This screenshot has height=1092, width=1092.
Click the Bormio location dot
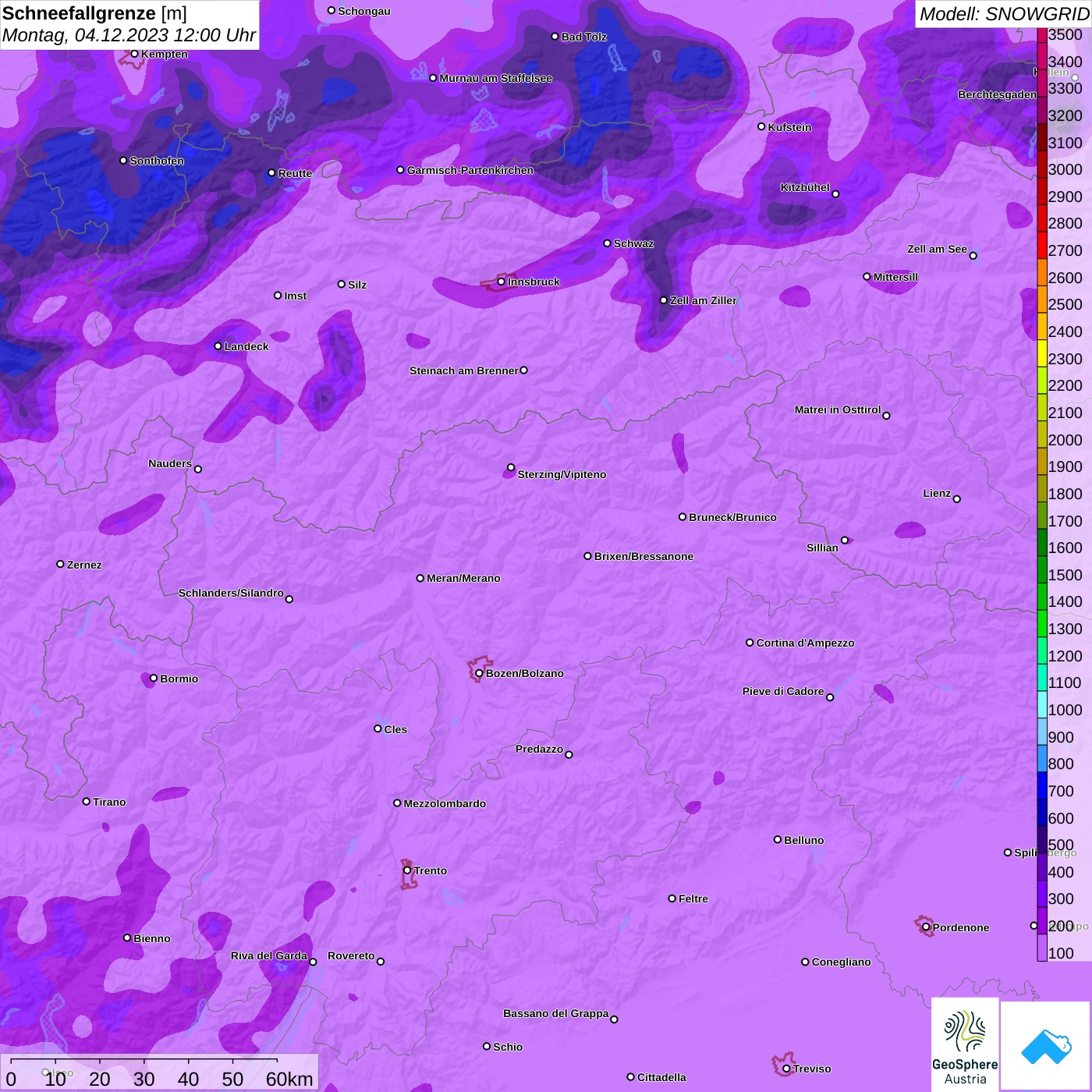tap(154, 678)
